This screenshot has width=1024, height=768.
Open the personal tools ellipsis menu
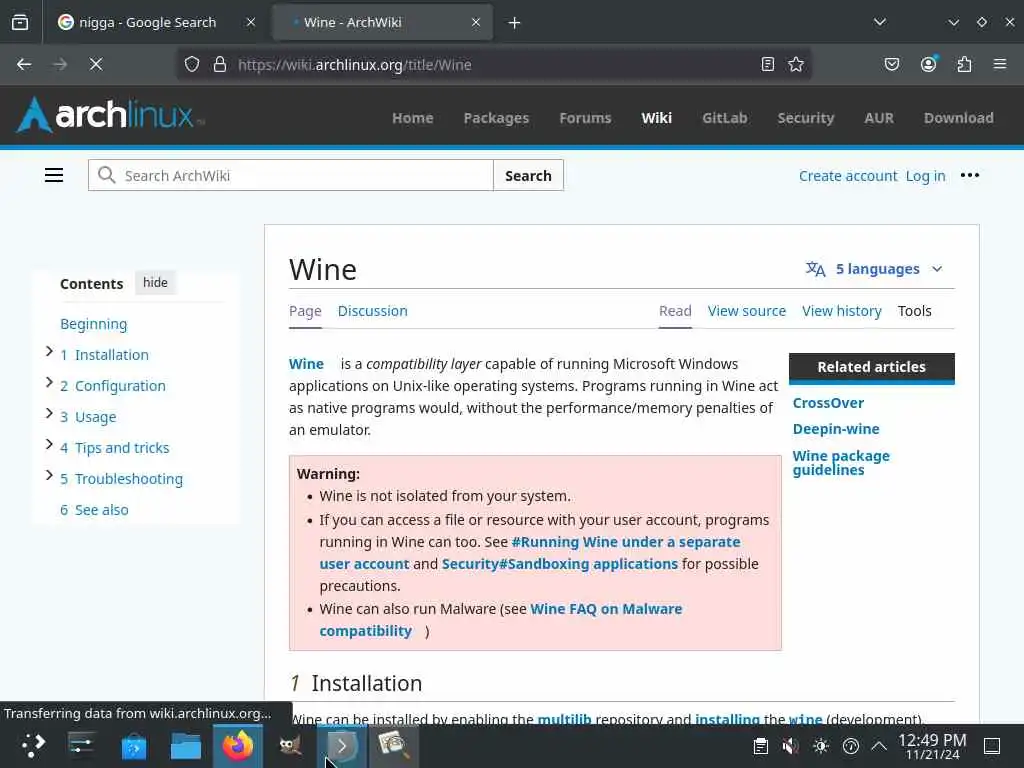pyautogui.click(x=970, y=175)
